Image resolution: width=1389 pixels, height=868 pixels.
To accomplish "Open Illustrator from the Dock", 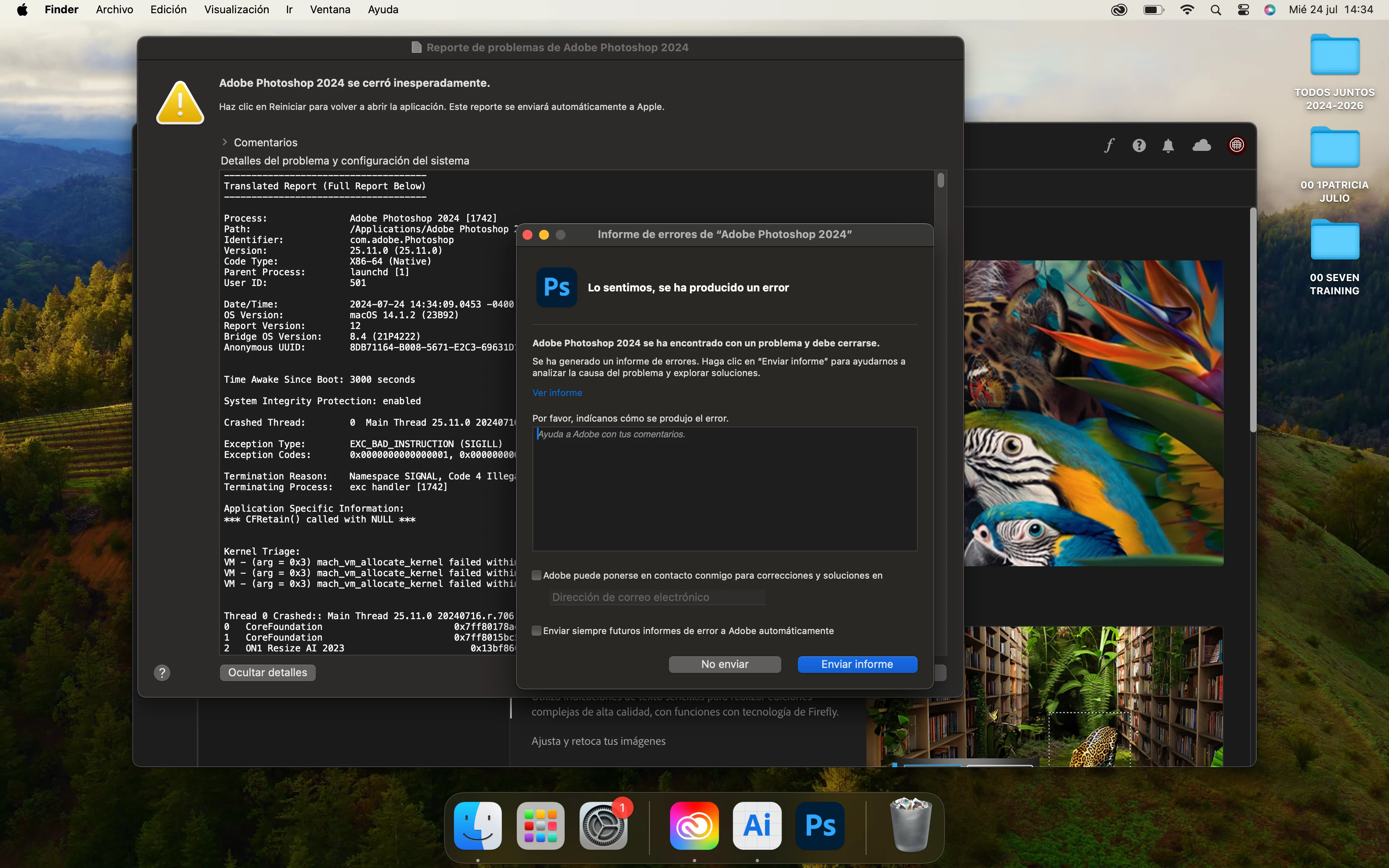I will (x=757, y=825).
